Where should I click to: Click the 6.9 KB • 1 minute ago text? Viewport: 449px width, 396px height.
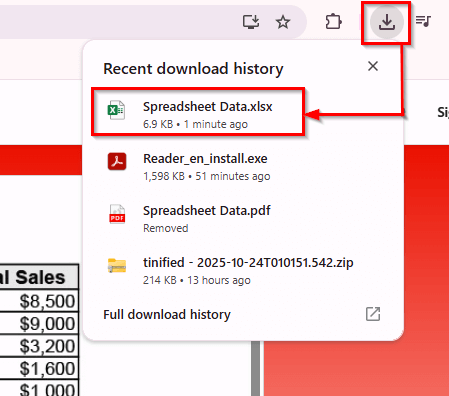tap(195, 124)
